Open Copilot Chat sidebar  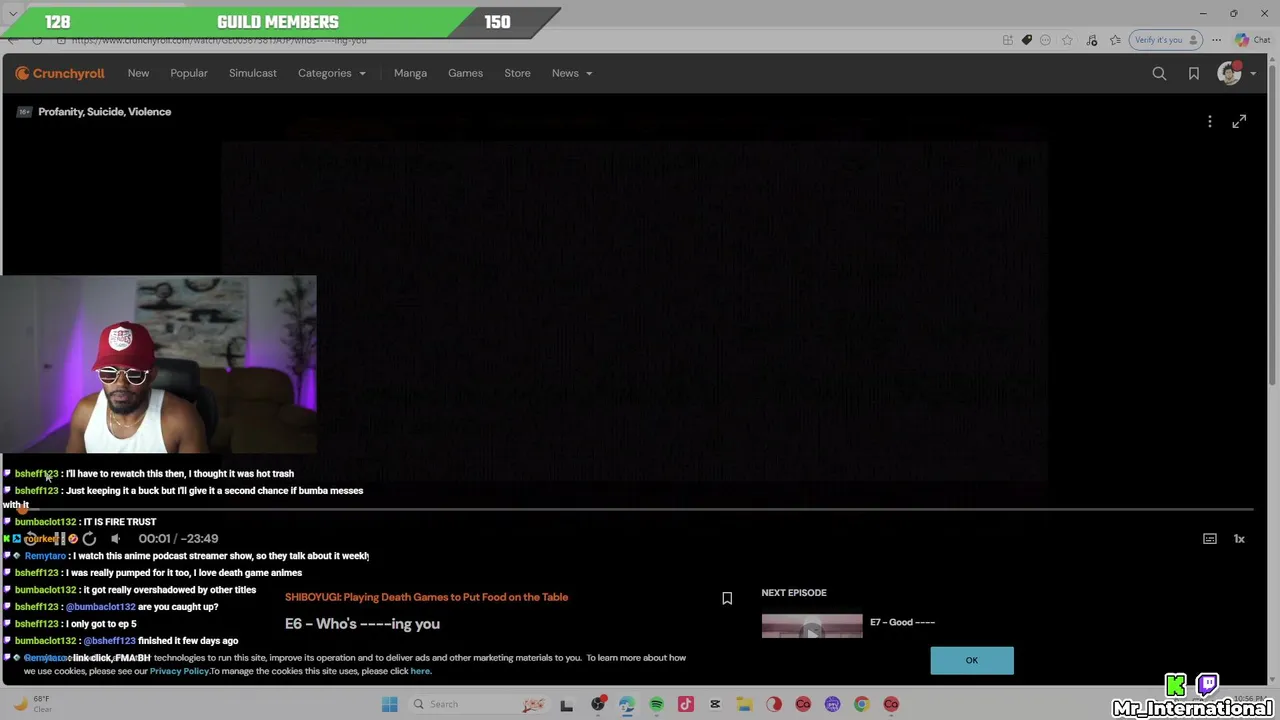pyautogui.click(x=1252, y=40)
